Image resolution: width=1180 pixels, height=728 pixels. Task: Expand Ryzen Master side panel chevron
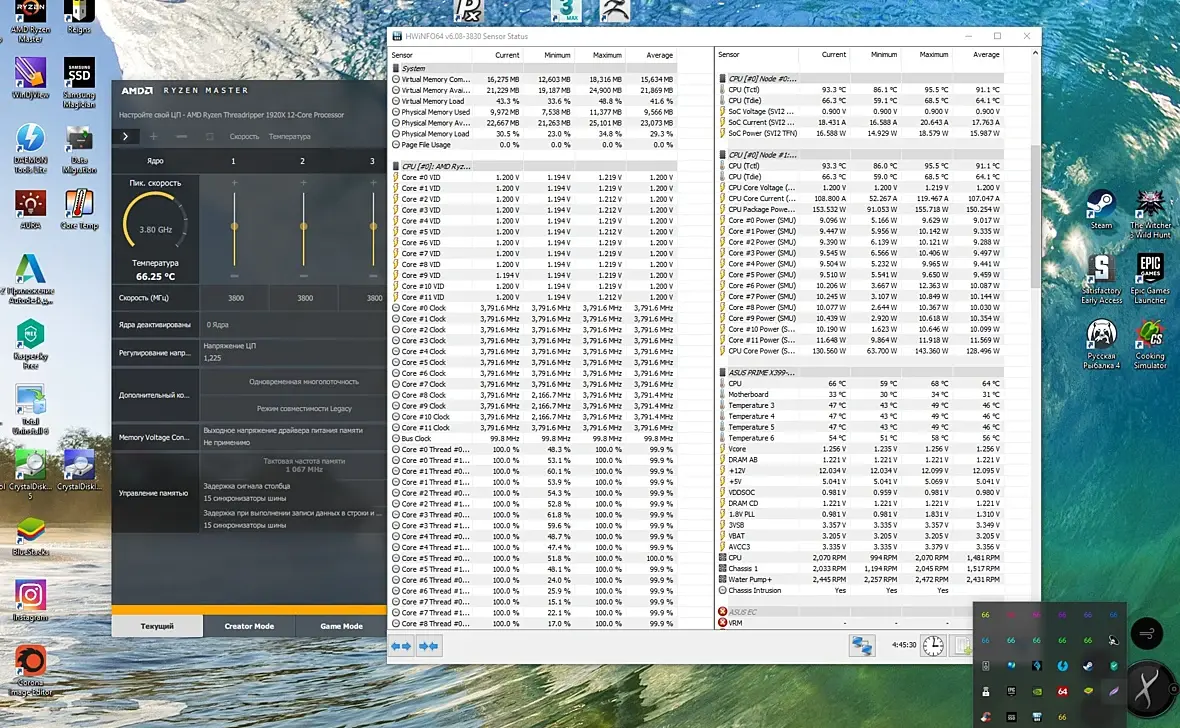125,136
